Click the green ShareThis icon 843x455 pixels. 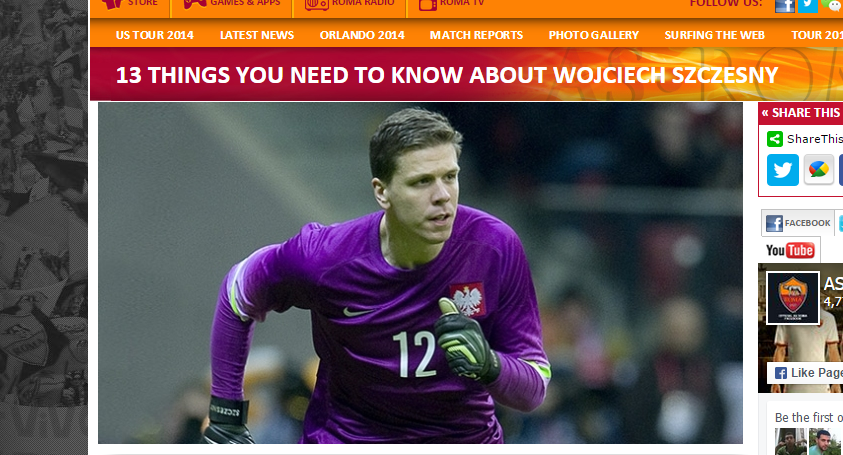775,139
